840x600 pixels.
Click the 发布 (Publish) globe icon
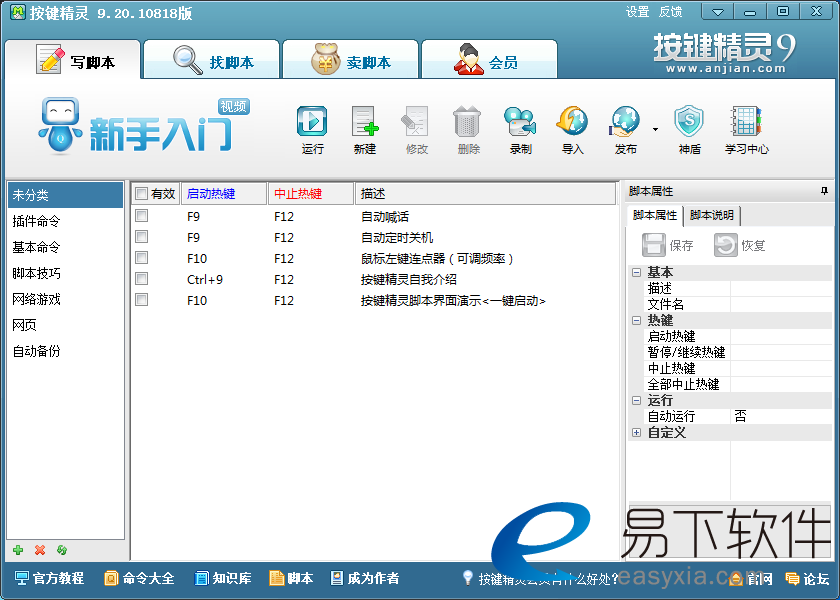[x=625, y=121]
